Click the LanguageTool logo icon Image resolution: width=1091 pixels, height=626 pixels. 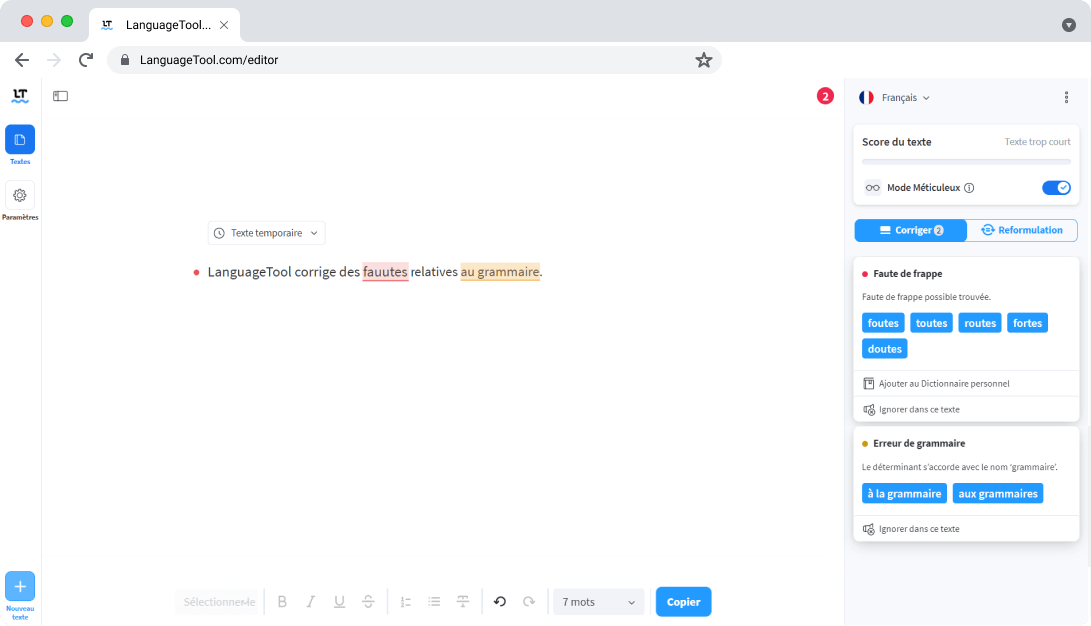click(x=20, y=96)
